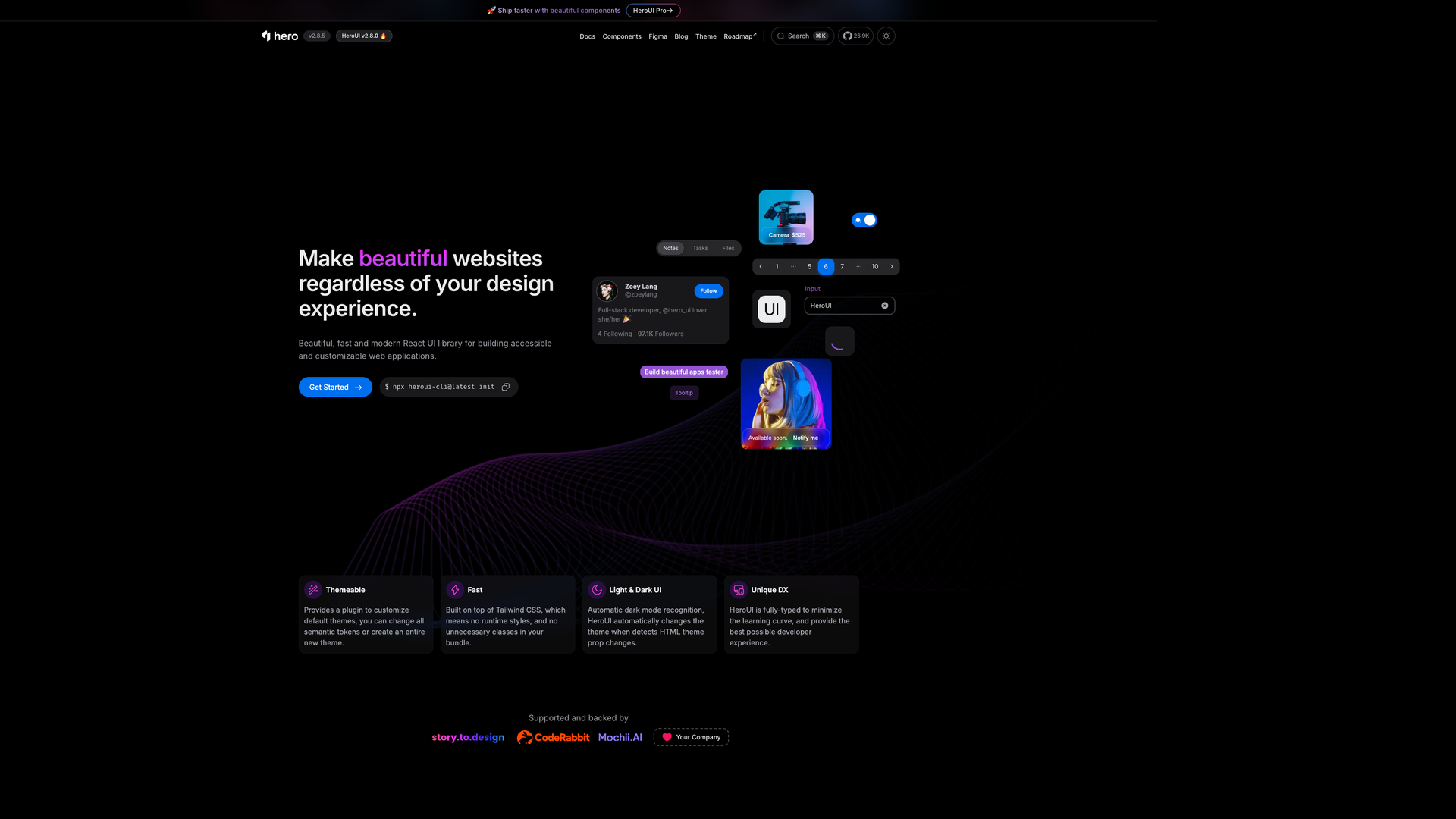Viewport: 1456px width, 819px height.
Task: Open the Files tab
Action: (728, 248)
